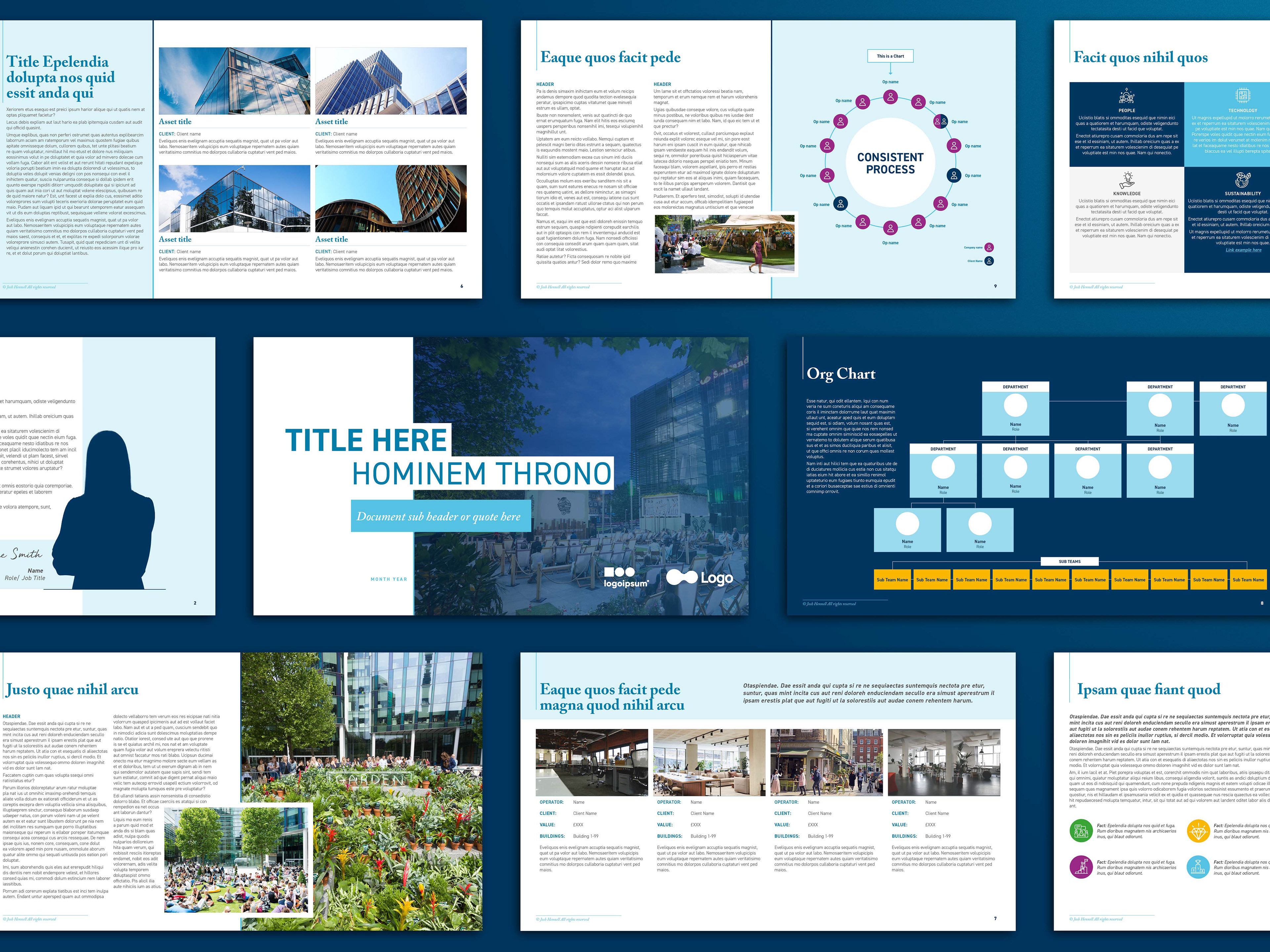Viewport: 1270px width, 952px height.
Task: Click the CONSISTENT PROCESS center circle
Action: click(x=891, y=163)
